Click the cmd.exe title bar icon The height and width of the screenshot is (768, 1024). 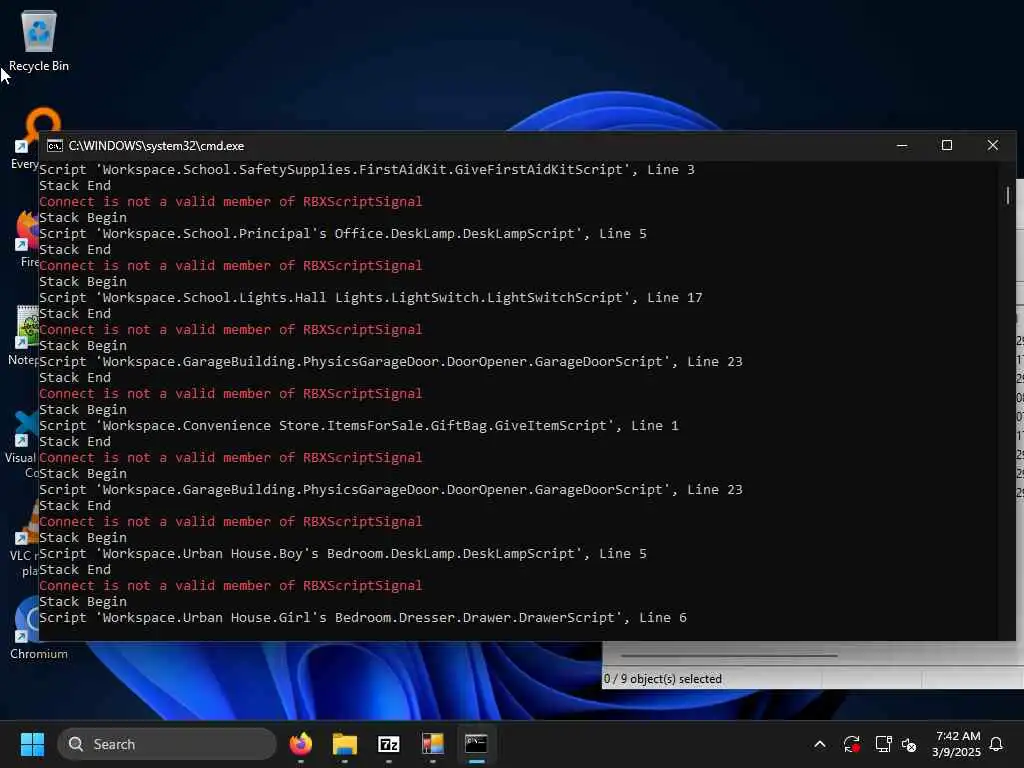click(x=55, y=146)
